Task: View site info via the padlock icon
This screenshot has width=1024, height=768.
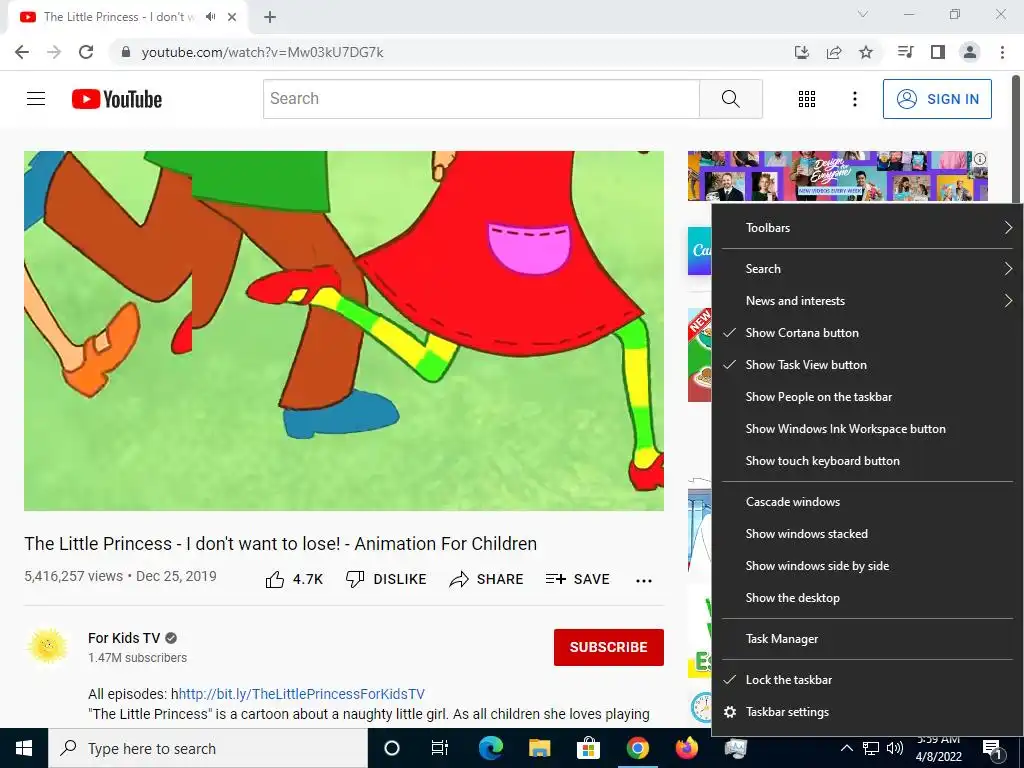Action: [126, 52]
